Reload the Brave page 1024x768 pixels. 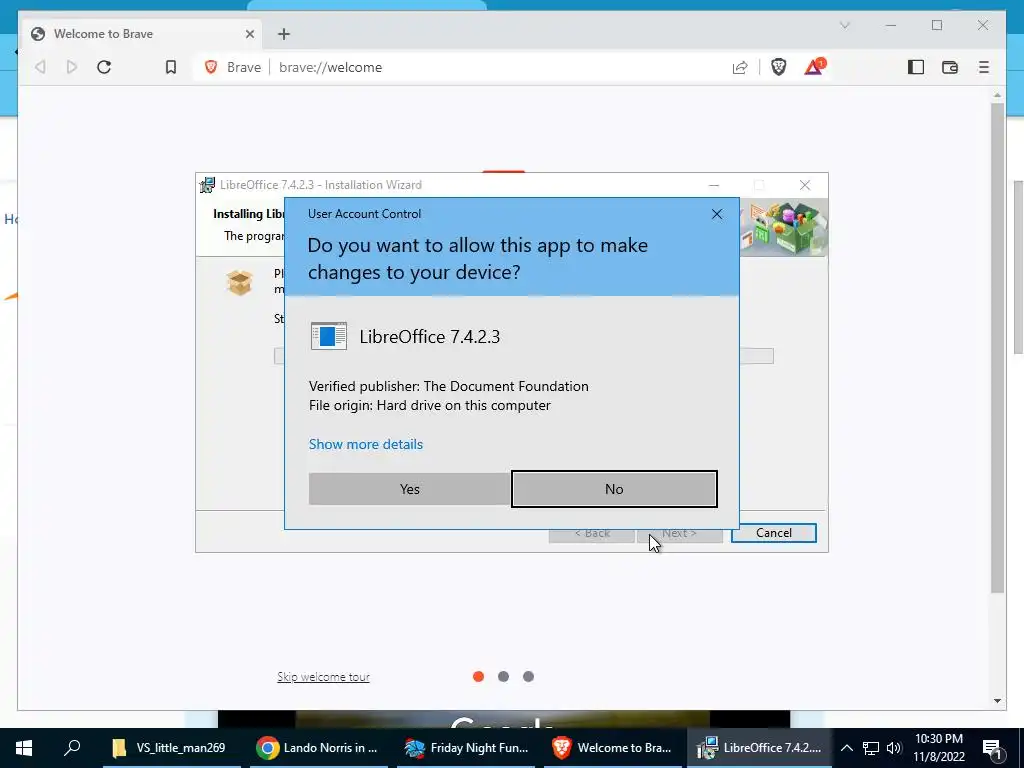click(104, 67)
